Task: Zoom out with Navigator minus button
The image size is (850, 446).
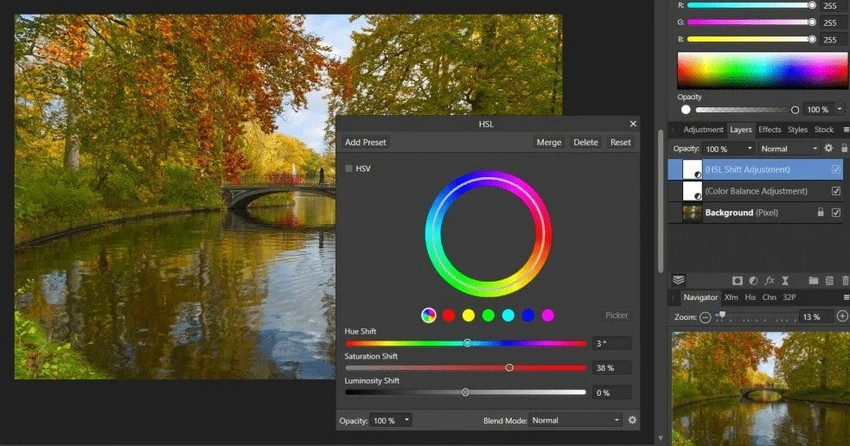Action: click(705, 317)
